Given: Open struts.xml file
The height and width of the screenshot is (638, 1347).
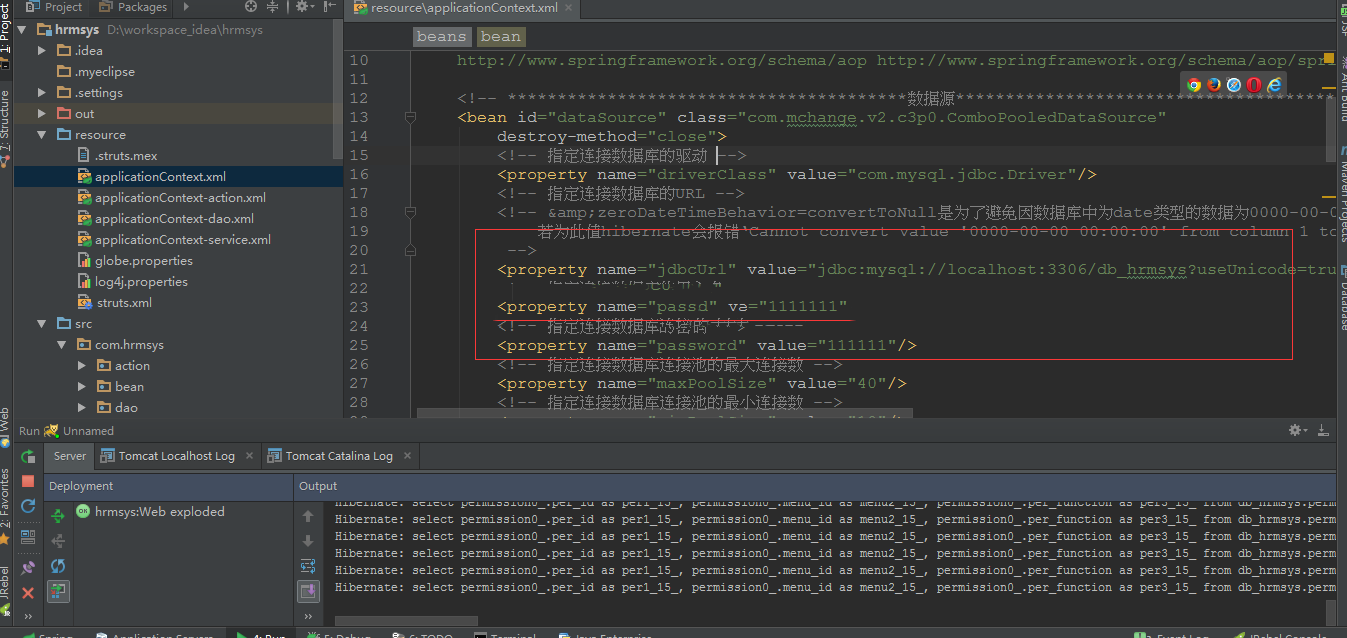Looking at the screenshot, I should [x=115, y=303].
